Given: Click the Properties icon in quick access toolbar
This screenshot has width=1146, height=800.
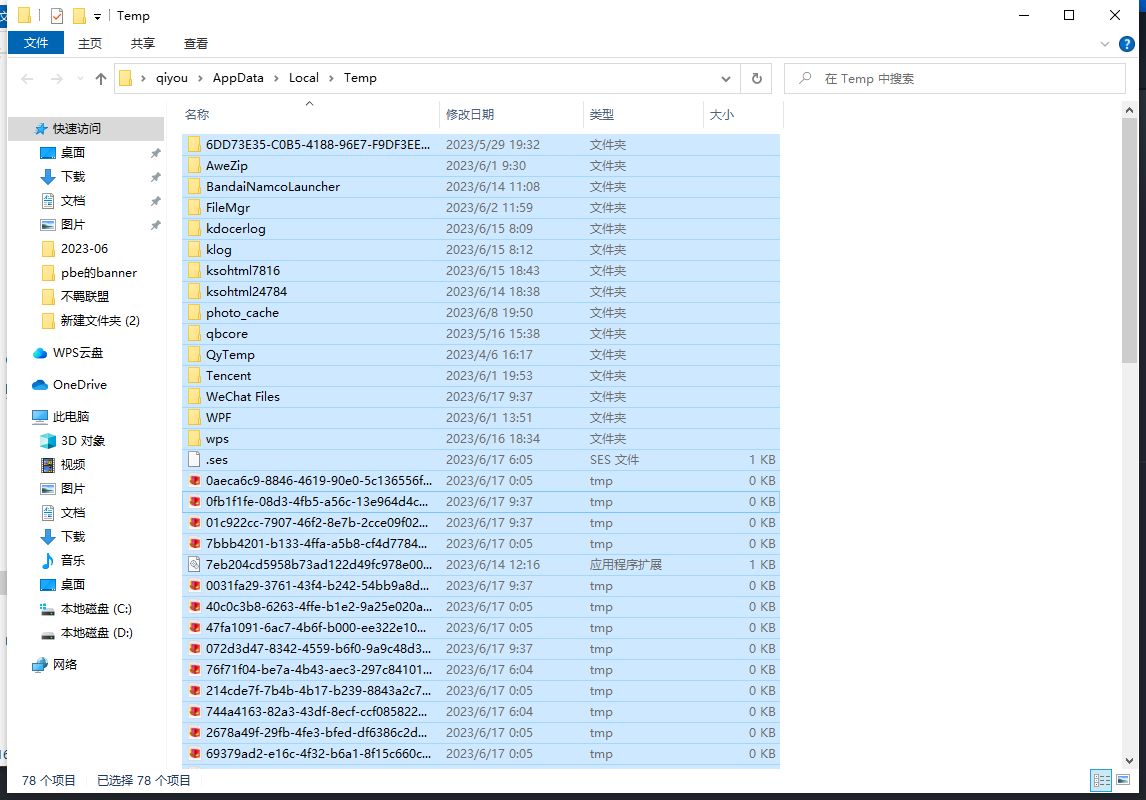Looking at the screenshot, I should [x=56, y=15].
